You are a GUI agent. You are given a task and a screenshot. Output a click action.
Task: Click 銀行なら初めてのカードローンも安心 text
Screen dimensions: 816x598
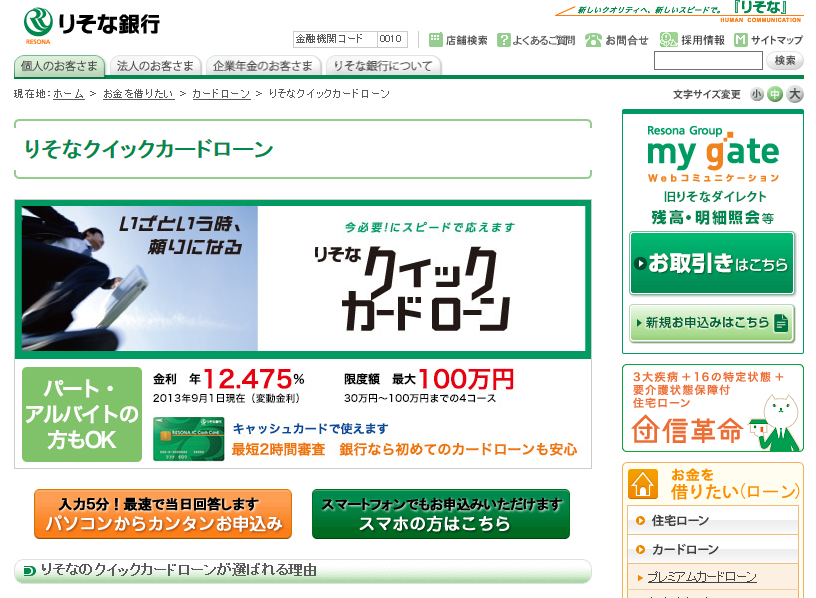[458, 449]
